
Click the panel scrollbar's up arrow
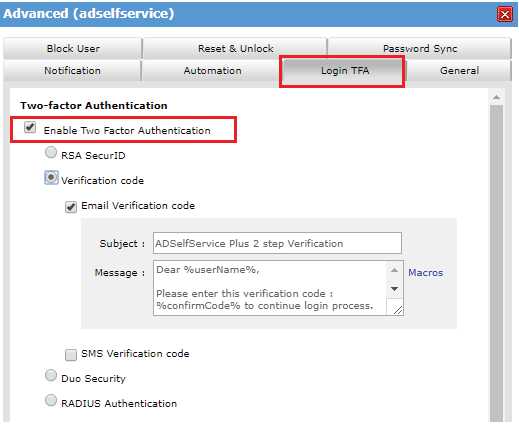click(496, 97)
